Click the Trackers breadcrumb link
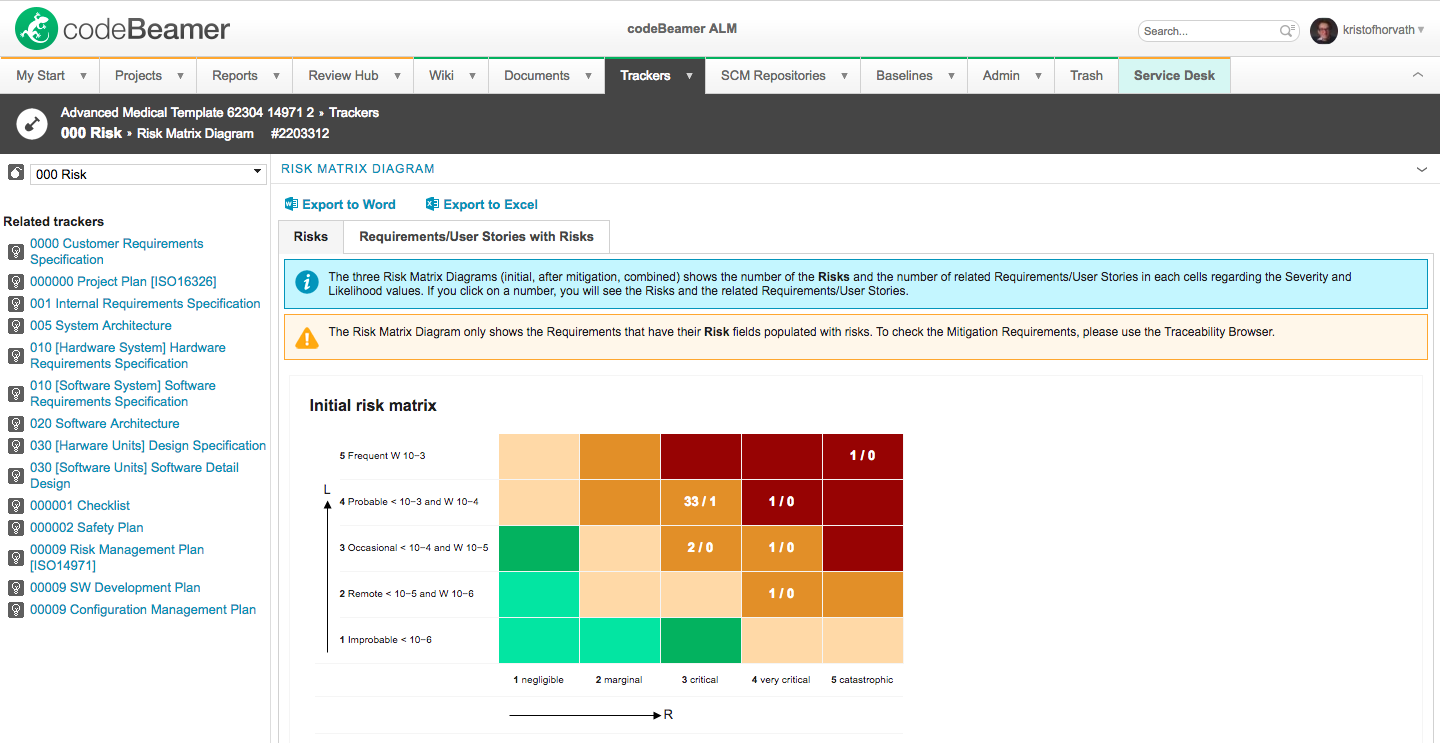The width and height of the screenshot is (1440, 747). pyautogui.click(x=354, y=113)
